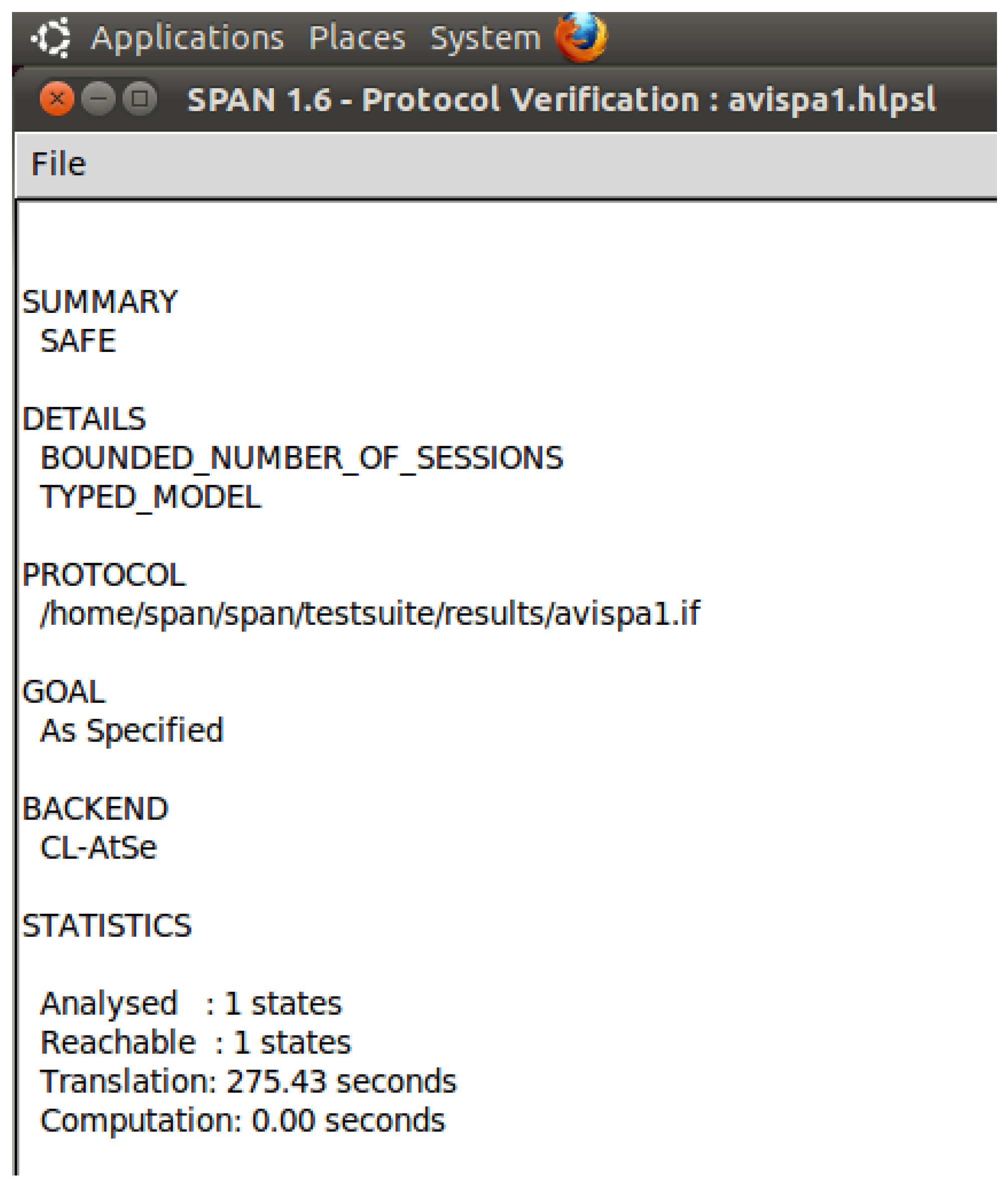
Task: Open the Places menu
Action: (357, 38)
